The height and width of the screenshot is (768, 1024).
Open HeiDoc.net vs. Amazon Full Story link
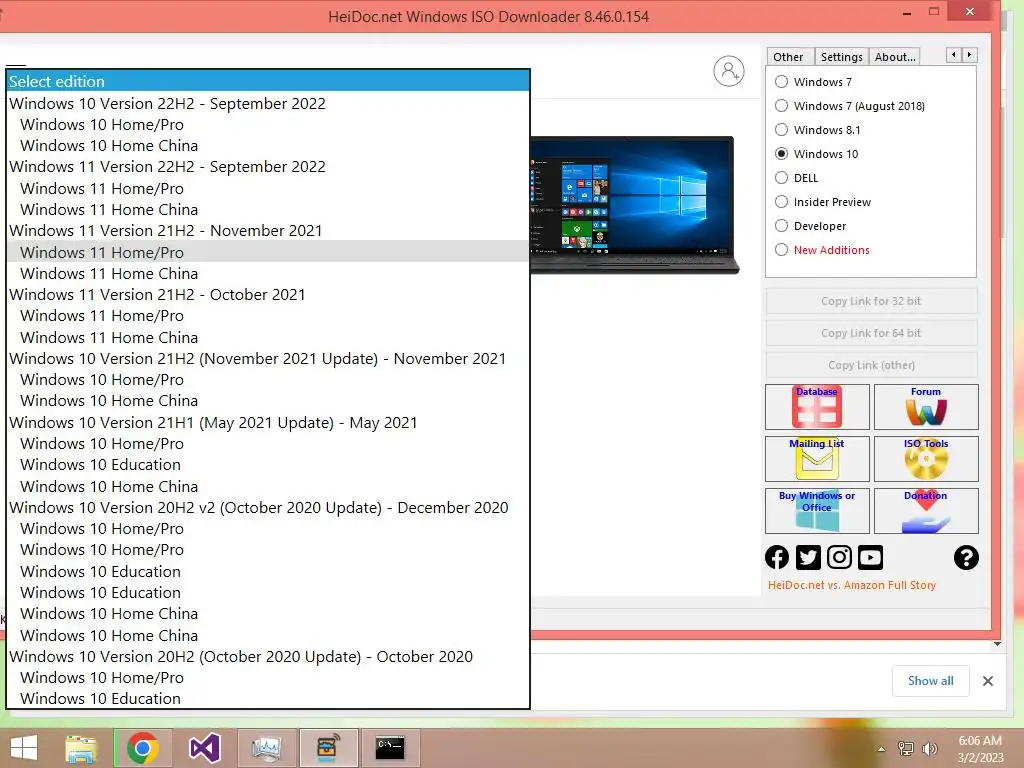point(852,585)
